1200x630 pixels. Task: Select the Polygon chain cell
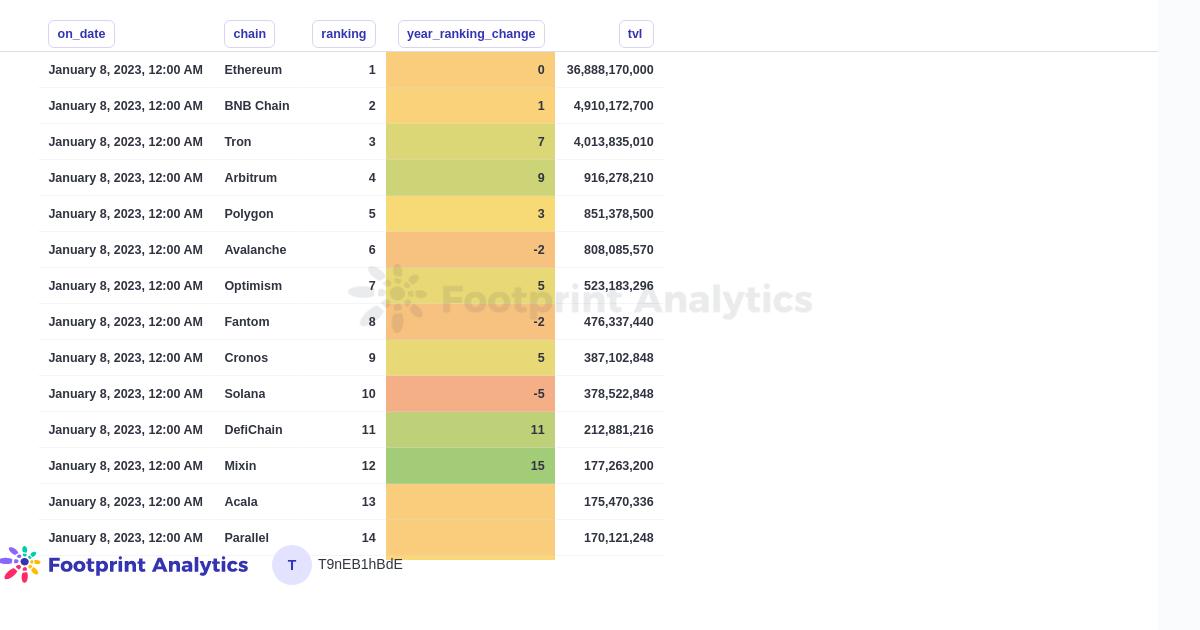click(249, 214)
